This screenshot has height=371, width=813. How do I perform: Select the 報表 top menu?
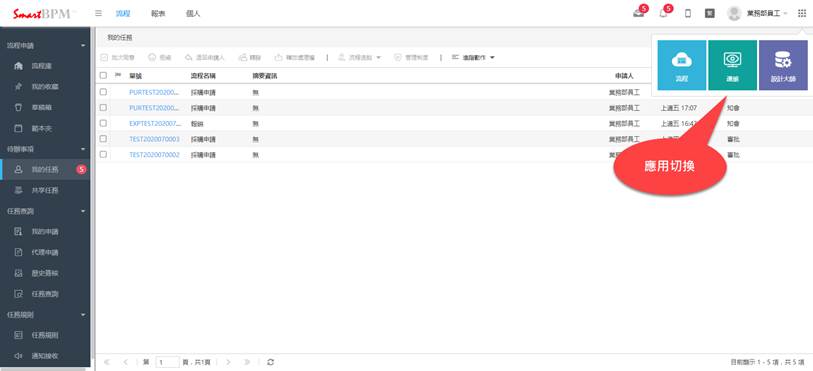coord(158,14)
